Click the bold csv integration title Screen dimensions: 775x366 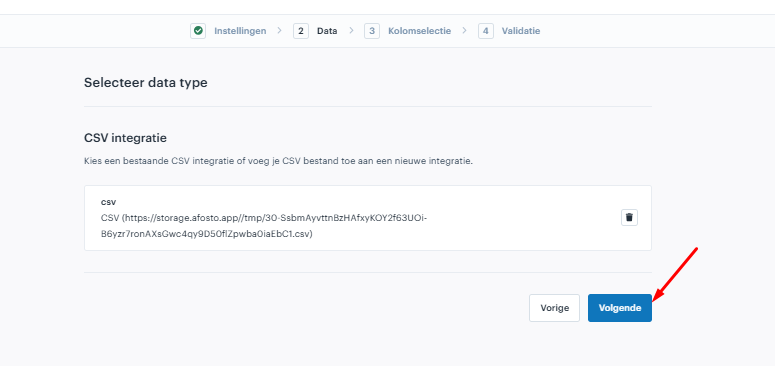108,202
